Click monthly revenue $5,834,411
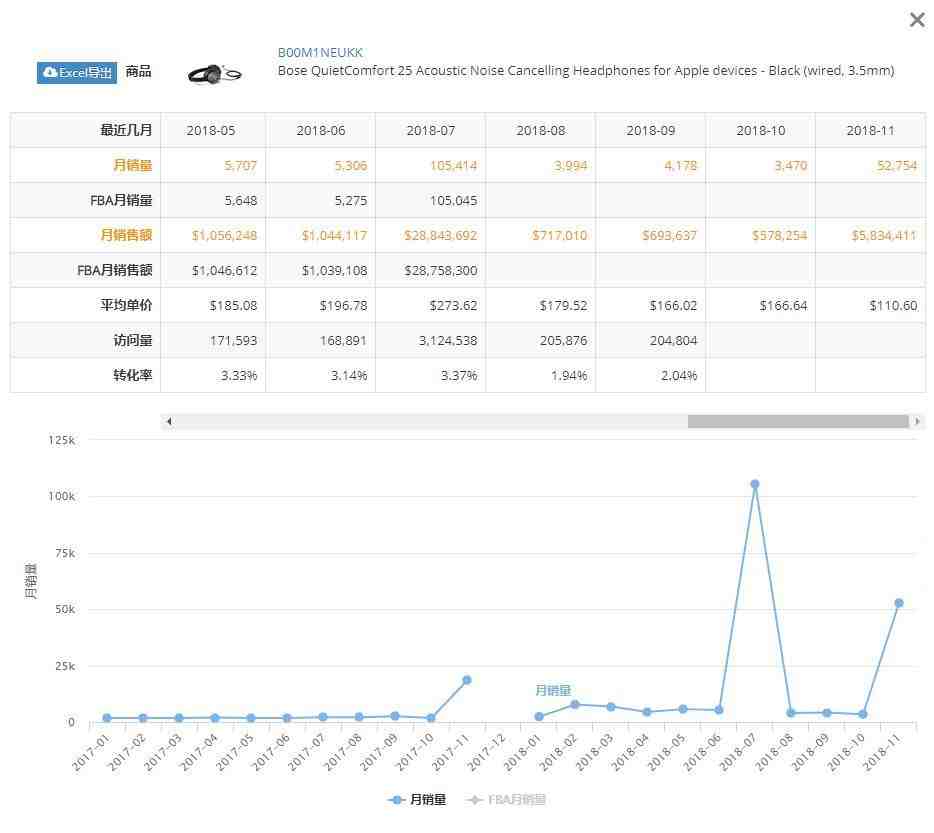 tap(884, 235)
